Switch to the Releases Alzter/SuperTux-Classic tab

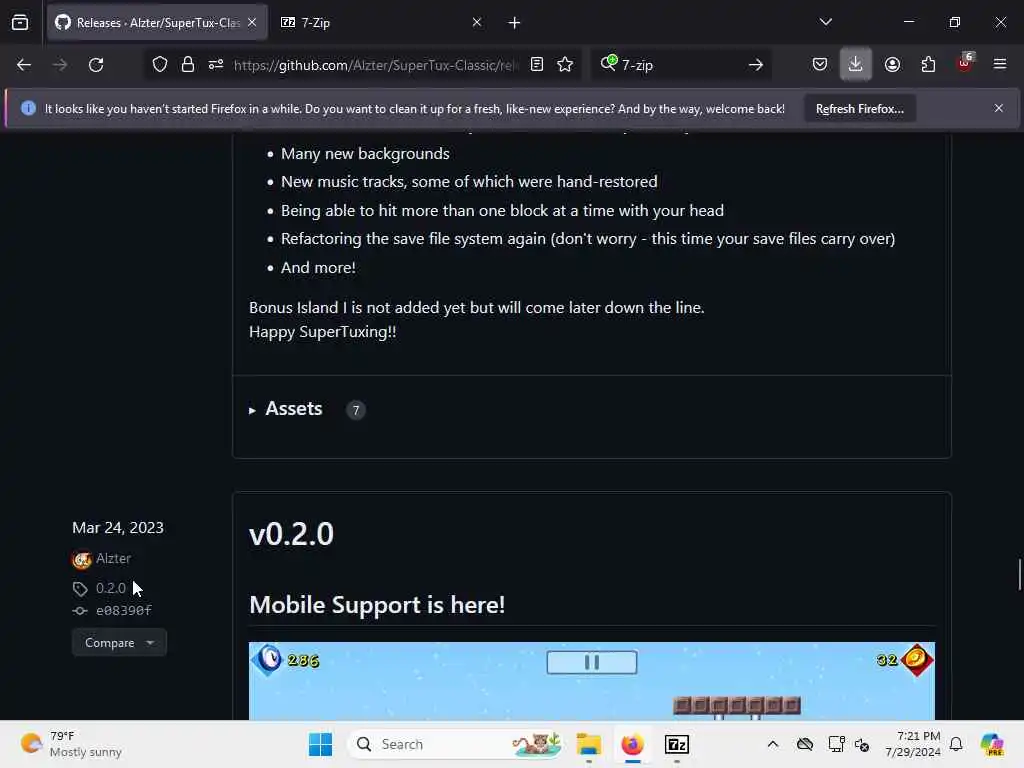tap(156, 22)
